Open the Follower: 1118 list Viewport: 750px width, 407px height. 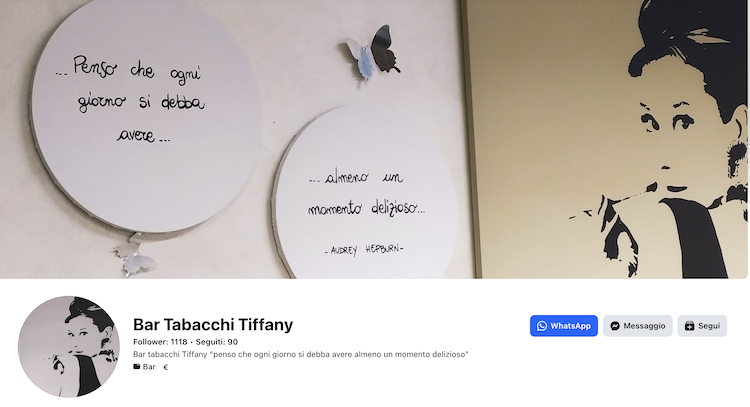(x=160, y=342)
